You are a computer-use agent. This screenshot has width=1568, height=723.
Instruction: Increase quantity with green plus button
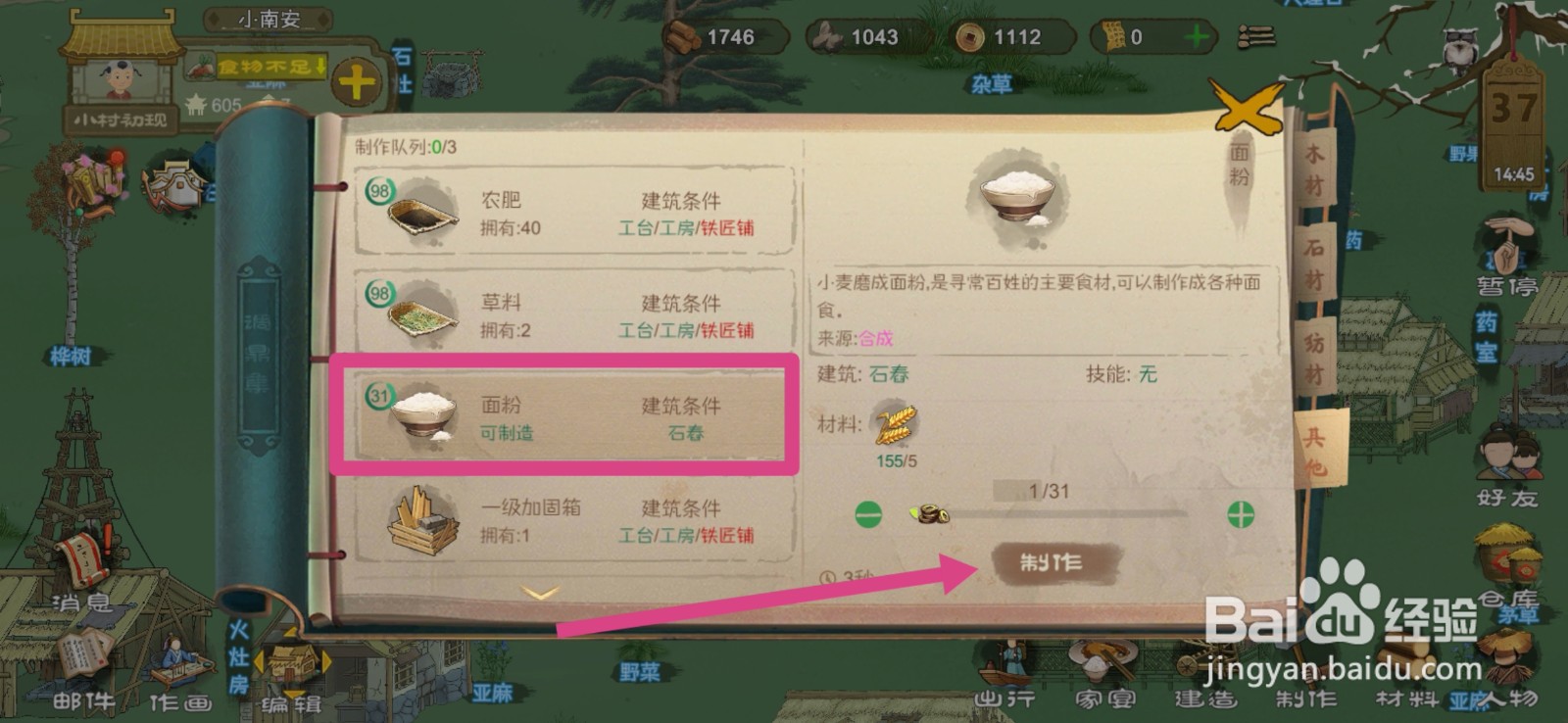pos(1241,514)
